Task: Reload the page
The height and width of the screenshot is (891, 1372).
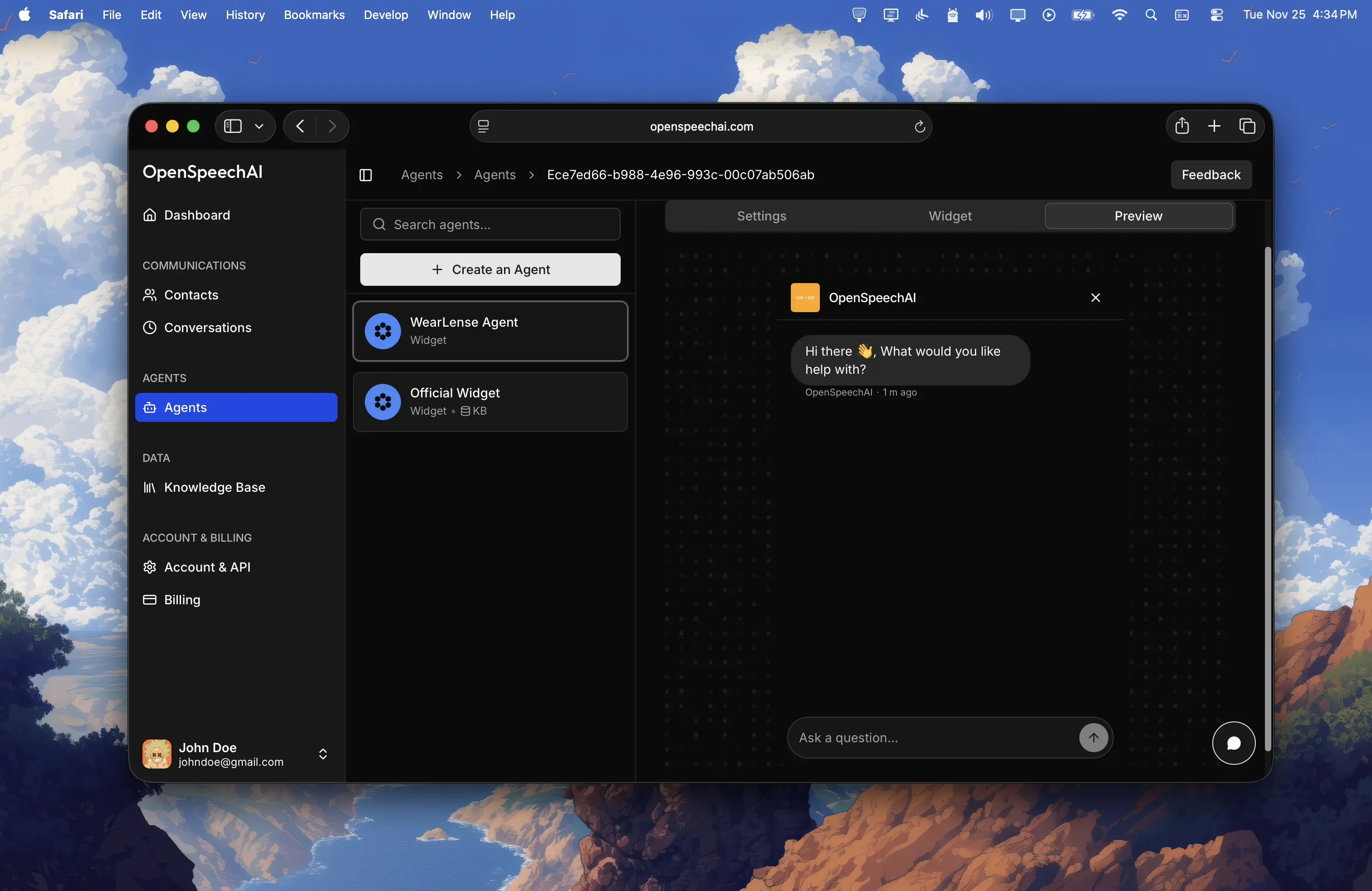Action: click(x=920, y=126)
